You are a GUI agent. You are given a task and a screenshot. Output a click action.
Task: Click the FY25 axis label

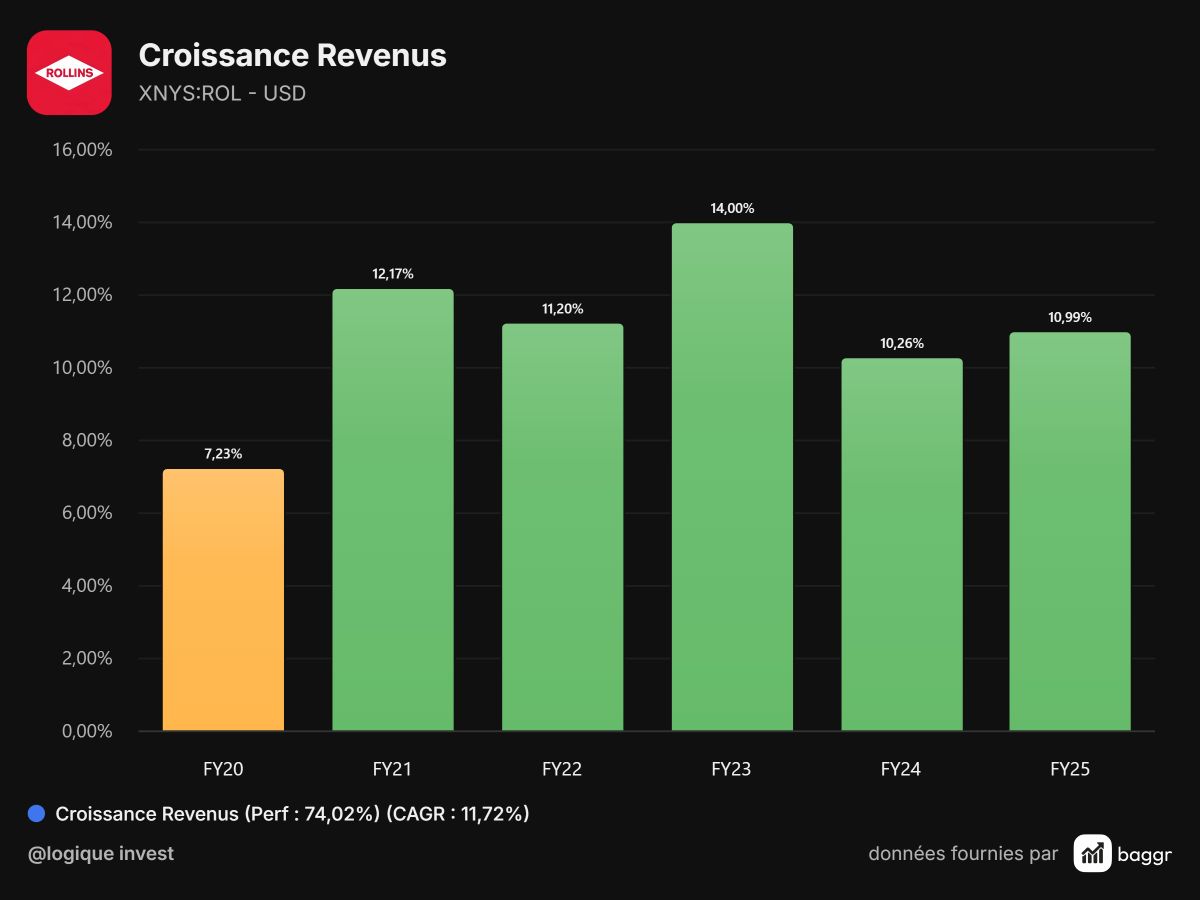1070,769
